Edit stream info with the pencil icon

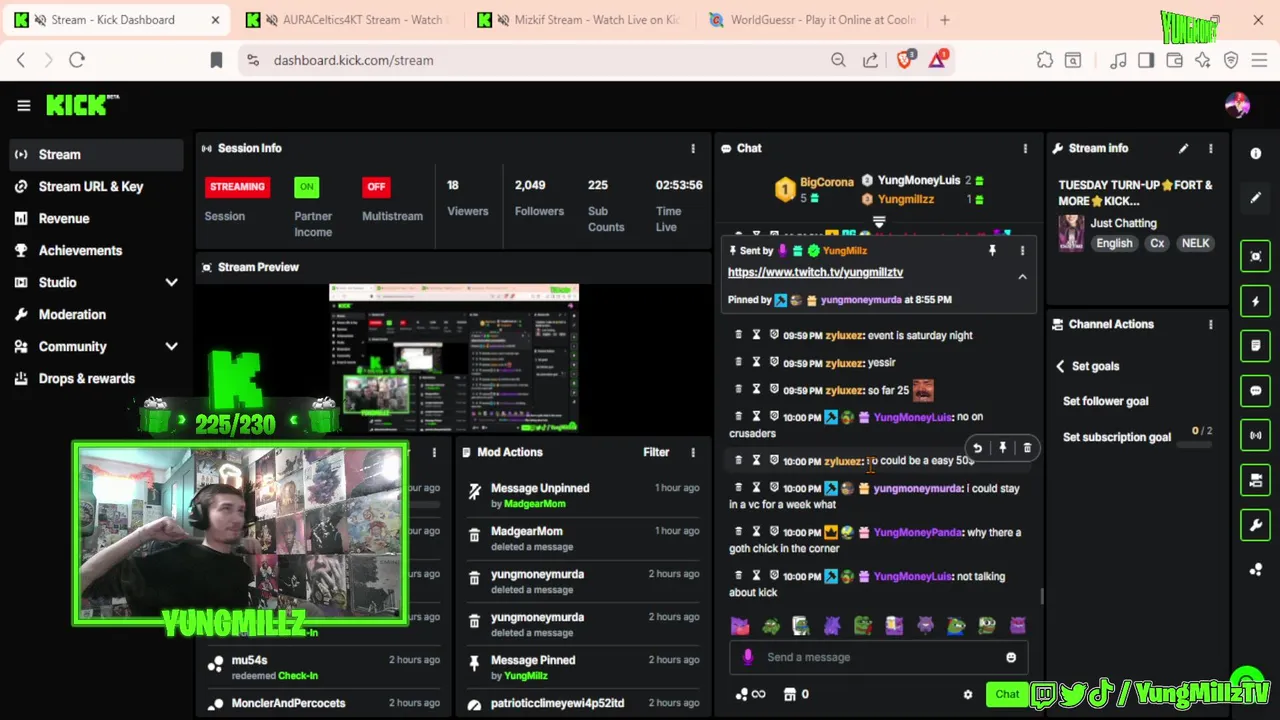point(1184,148)
